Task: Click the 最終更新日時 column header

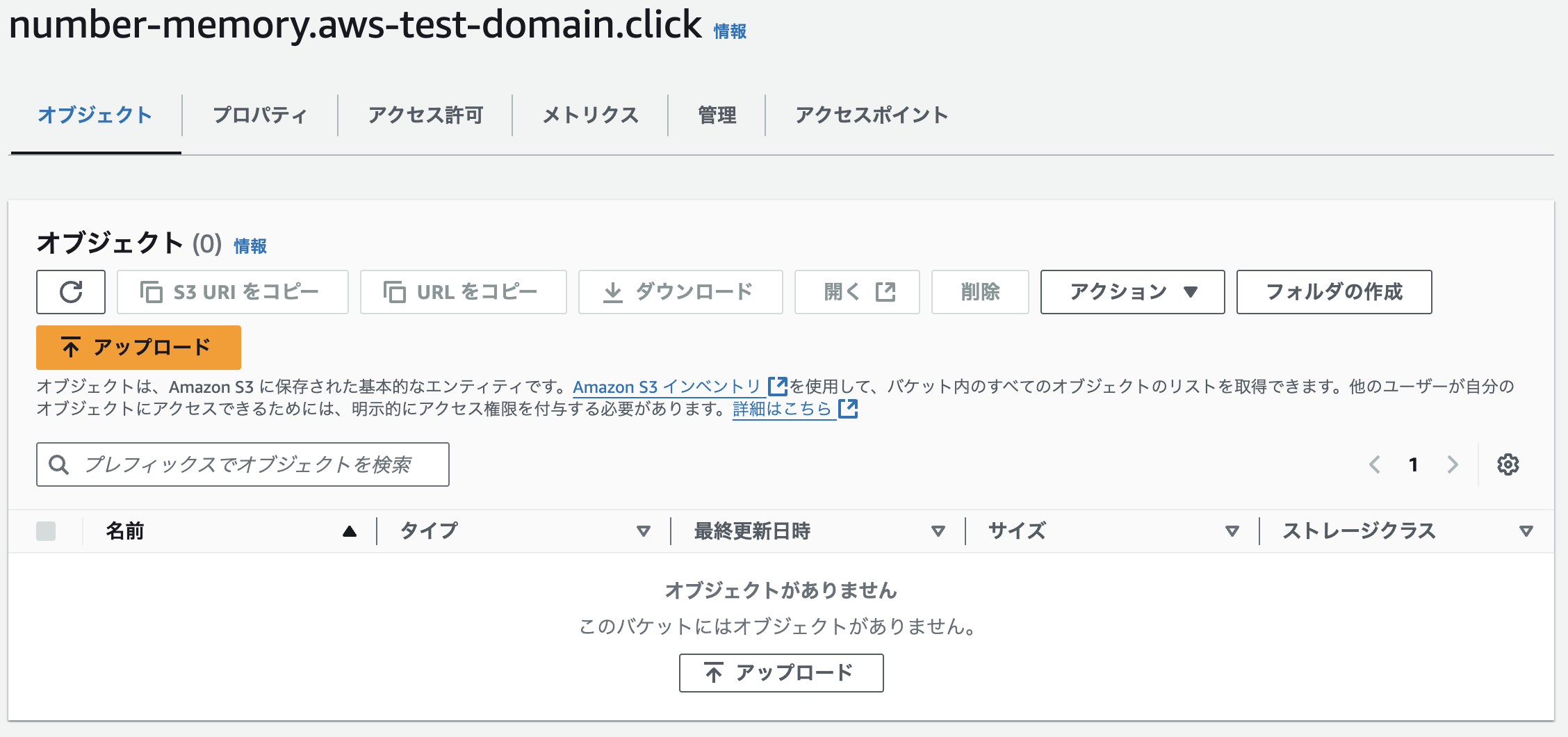Action: click(x=752, y=531)
